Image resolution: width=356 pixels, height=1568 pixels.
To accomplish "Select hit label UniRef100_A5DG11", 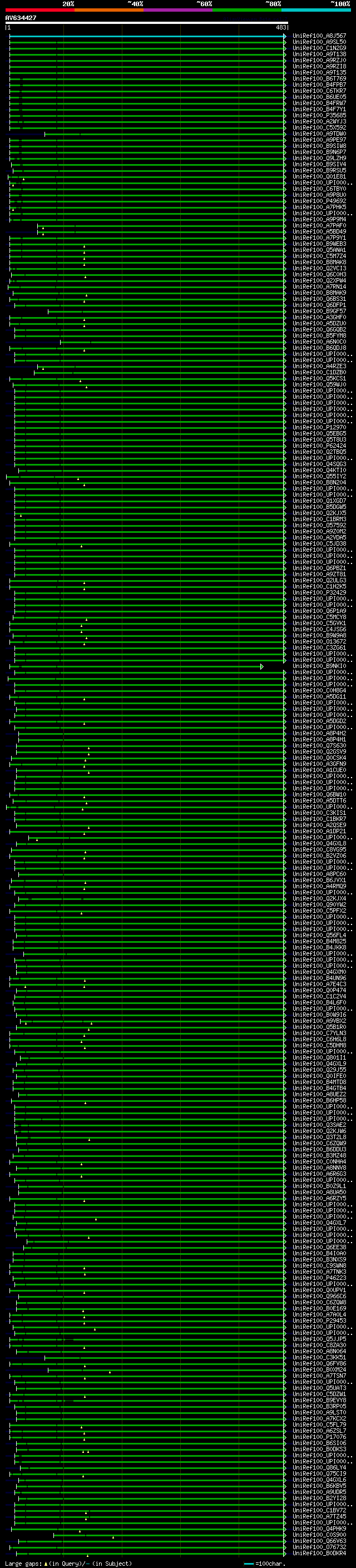I will click(x=319, y=696).
